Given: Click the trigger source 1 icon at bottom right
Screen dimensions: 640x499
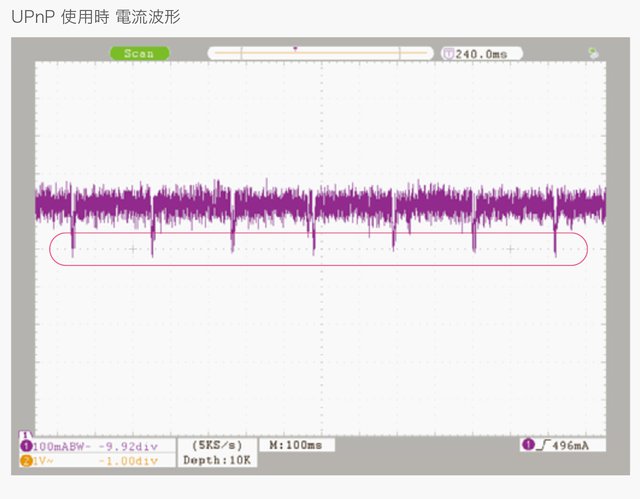Looking at the screenshot, I should coord(527,444).
